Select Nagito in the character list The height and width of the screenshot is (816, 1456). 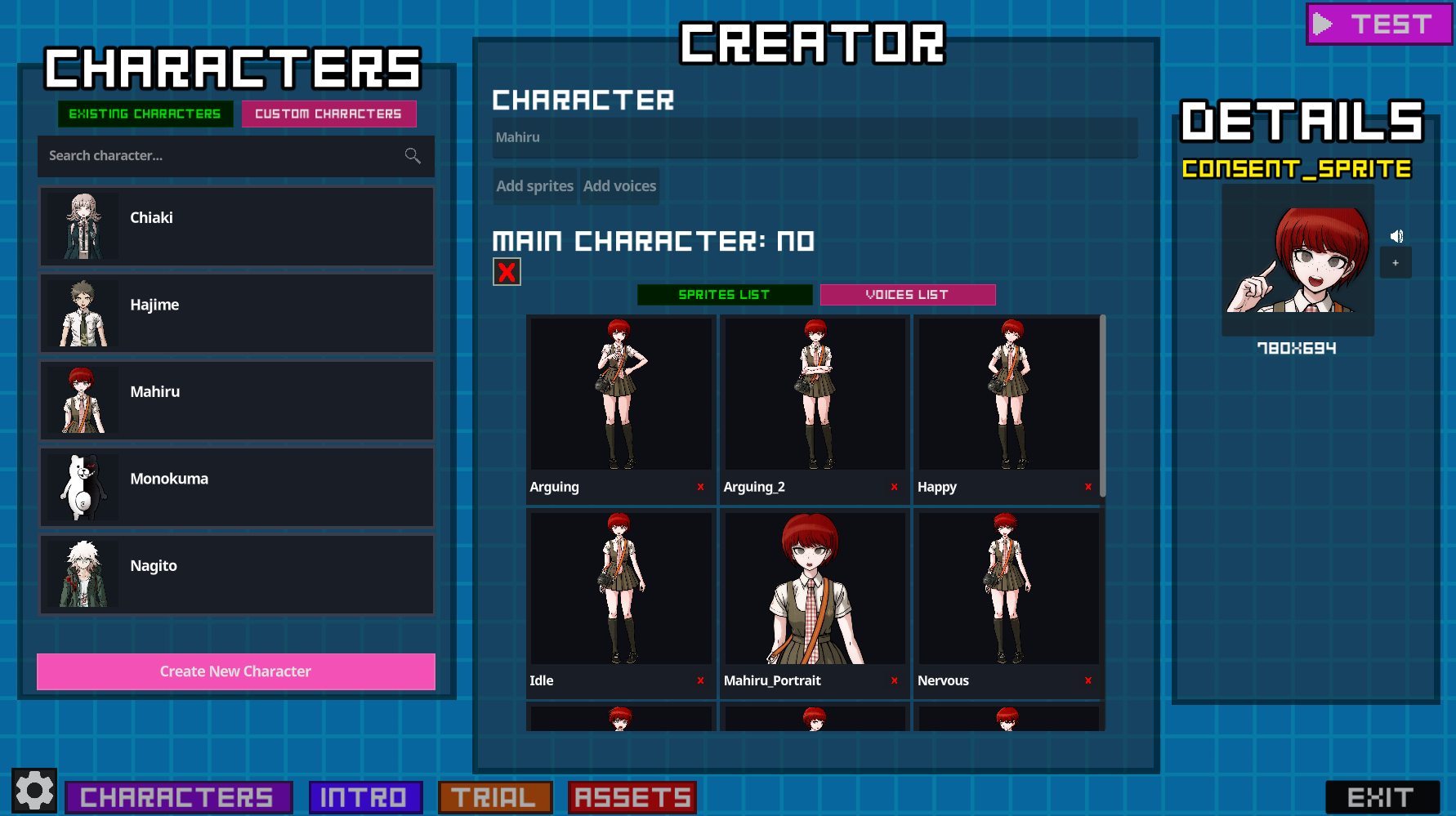pos(236,574)
